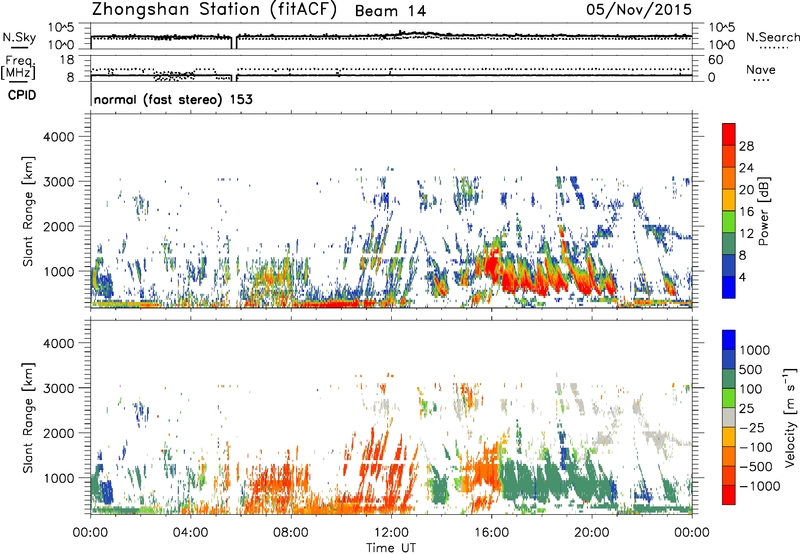The image size is (800, 554).
Task: Click the red top segment of Power colorbar
Action: [729, 135]
